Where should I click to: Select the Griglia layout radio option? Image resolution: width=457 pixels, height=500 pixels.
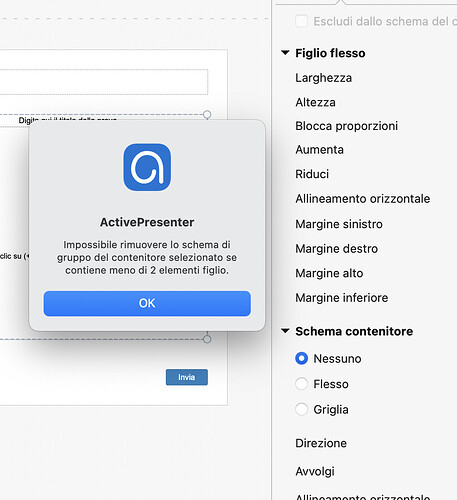(302, 409)
